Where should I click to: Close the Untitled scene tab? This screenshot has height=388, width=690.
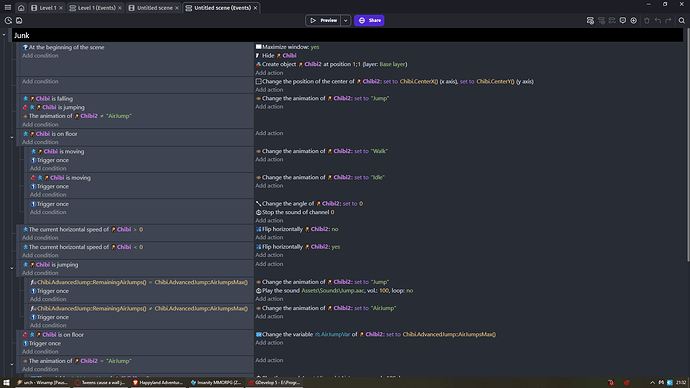(x=177, y=8)
